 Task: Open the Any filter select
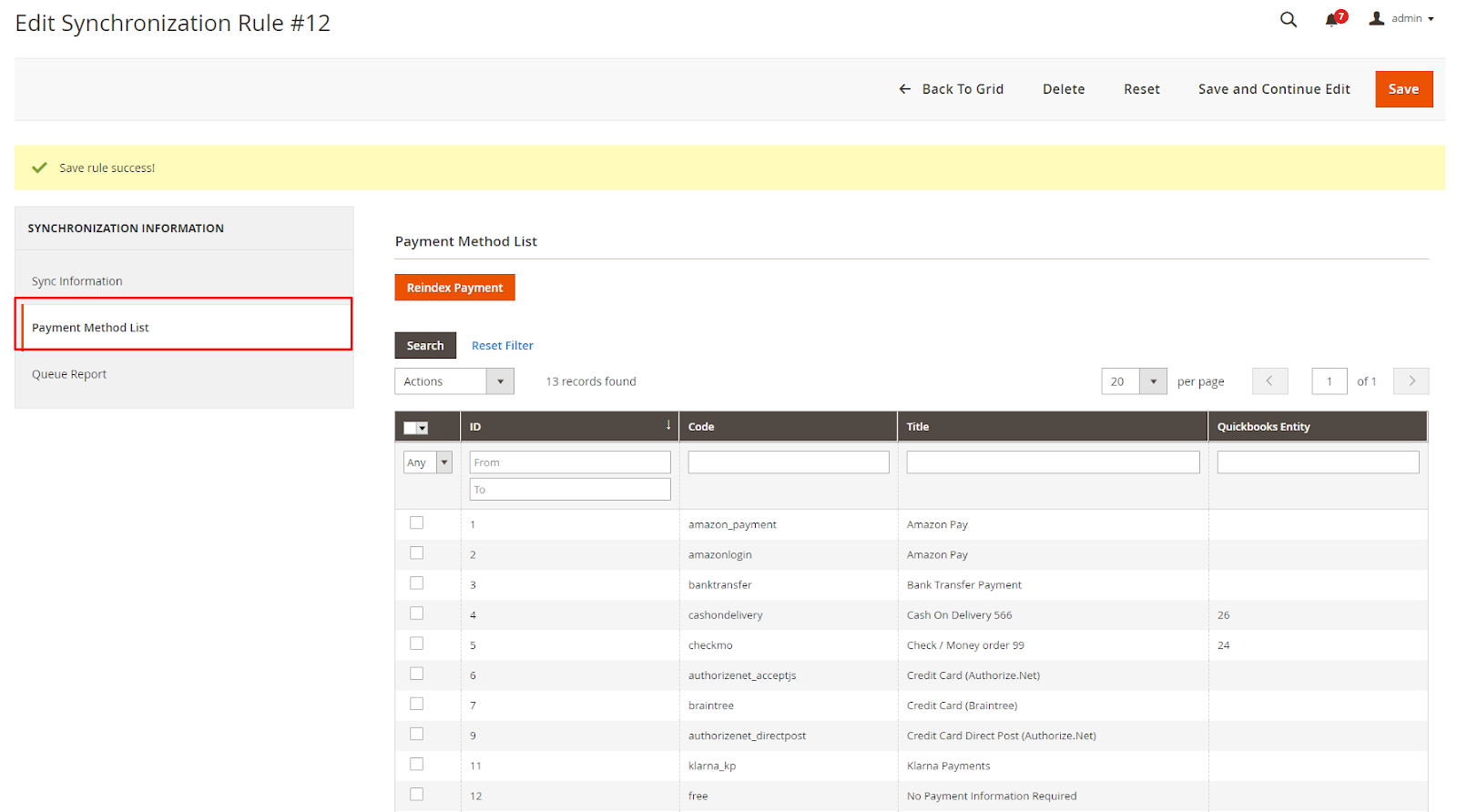[x=427, y=462]
